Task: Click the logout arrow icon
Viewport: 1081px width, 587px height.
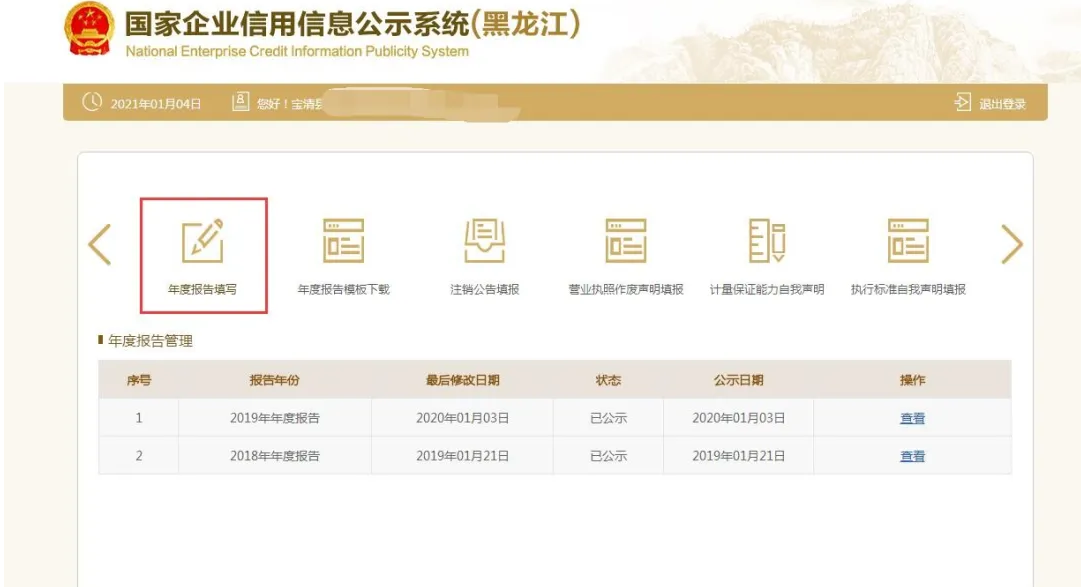Action: (962, 103)
